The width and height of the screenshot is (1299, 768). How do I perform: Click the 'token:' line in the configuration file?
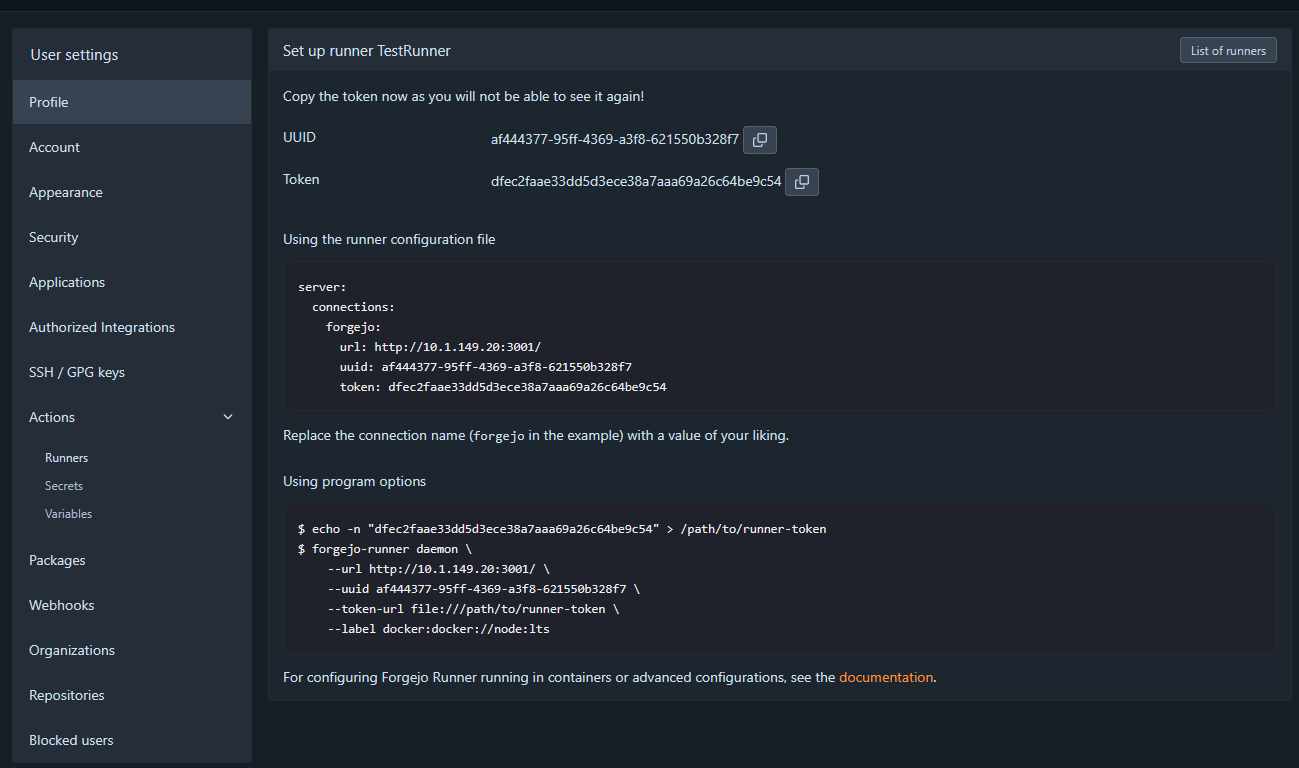pos(503,387)
